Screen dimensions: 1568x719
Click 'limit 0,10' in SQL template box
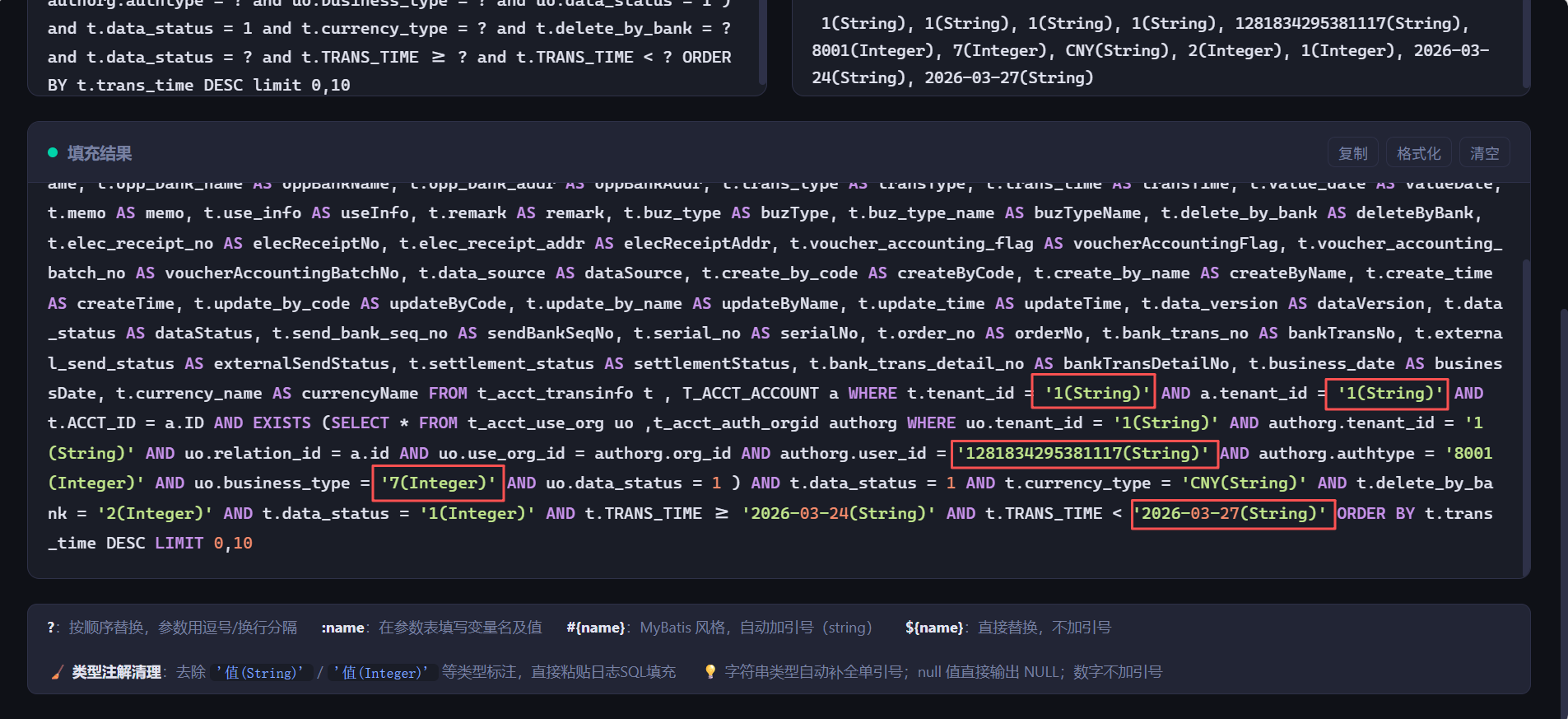coord(301,85)
